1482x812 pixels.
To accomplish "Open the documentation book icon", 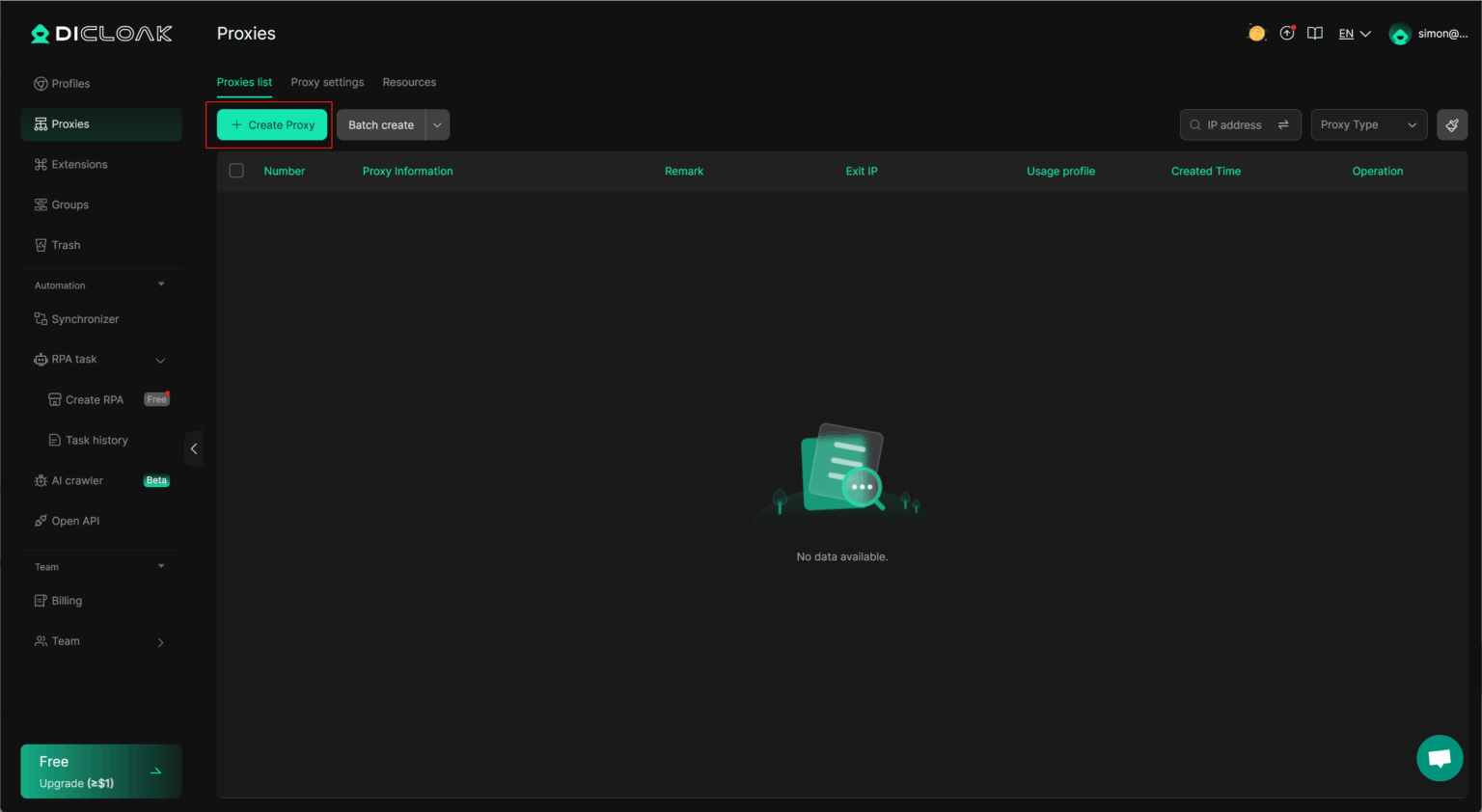I will (1315, 32).
